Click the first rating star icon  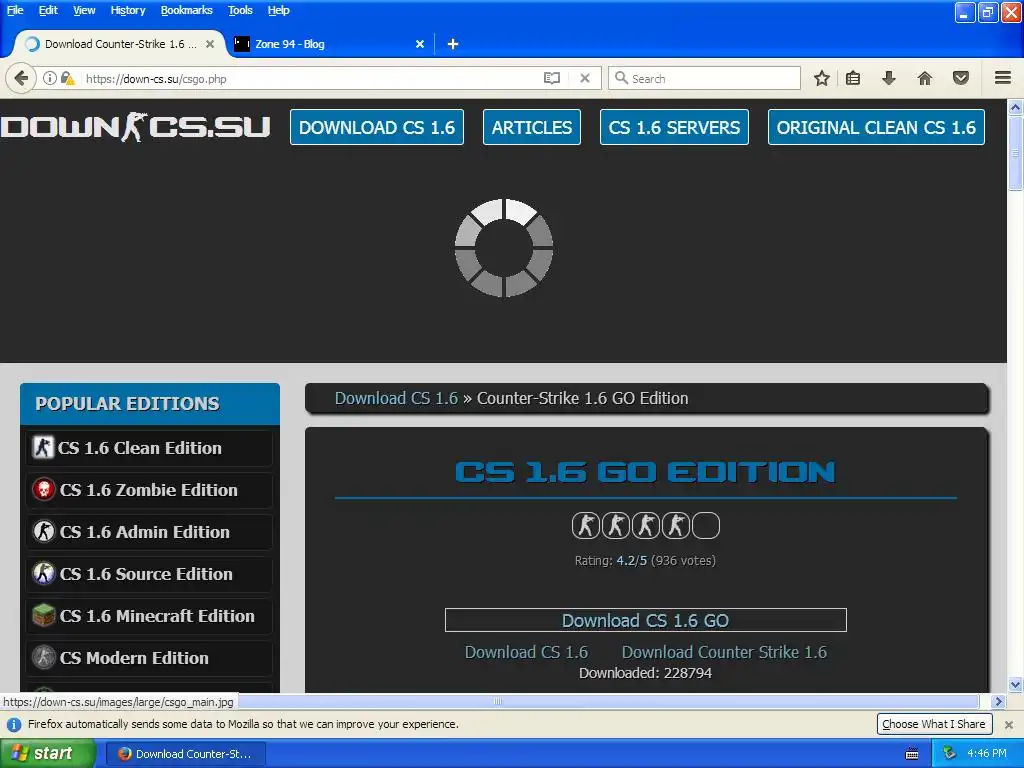pyautogui.click(x=586, y=526)
